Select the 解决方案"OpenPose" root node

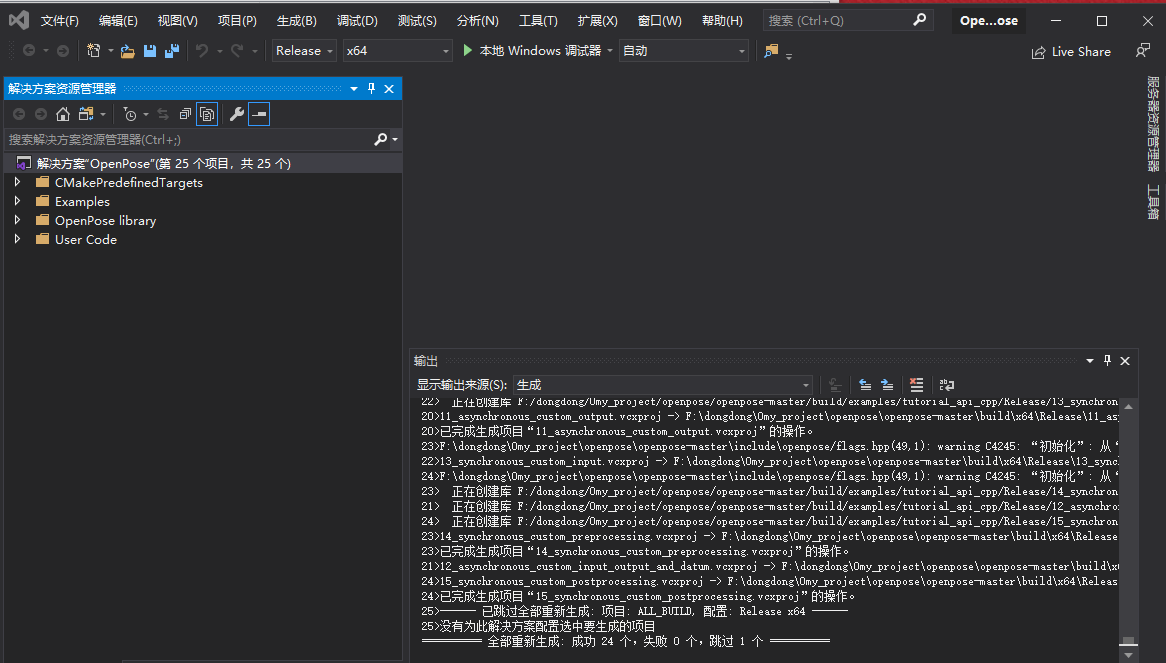click(x=203, y=163)
